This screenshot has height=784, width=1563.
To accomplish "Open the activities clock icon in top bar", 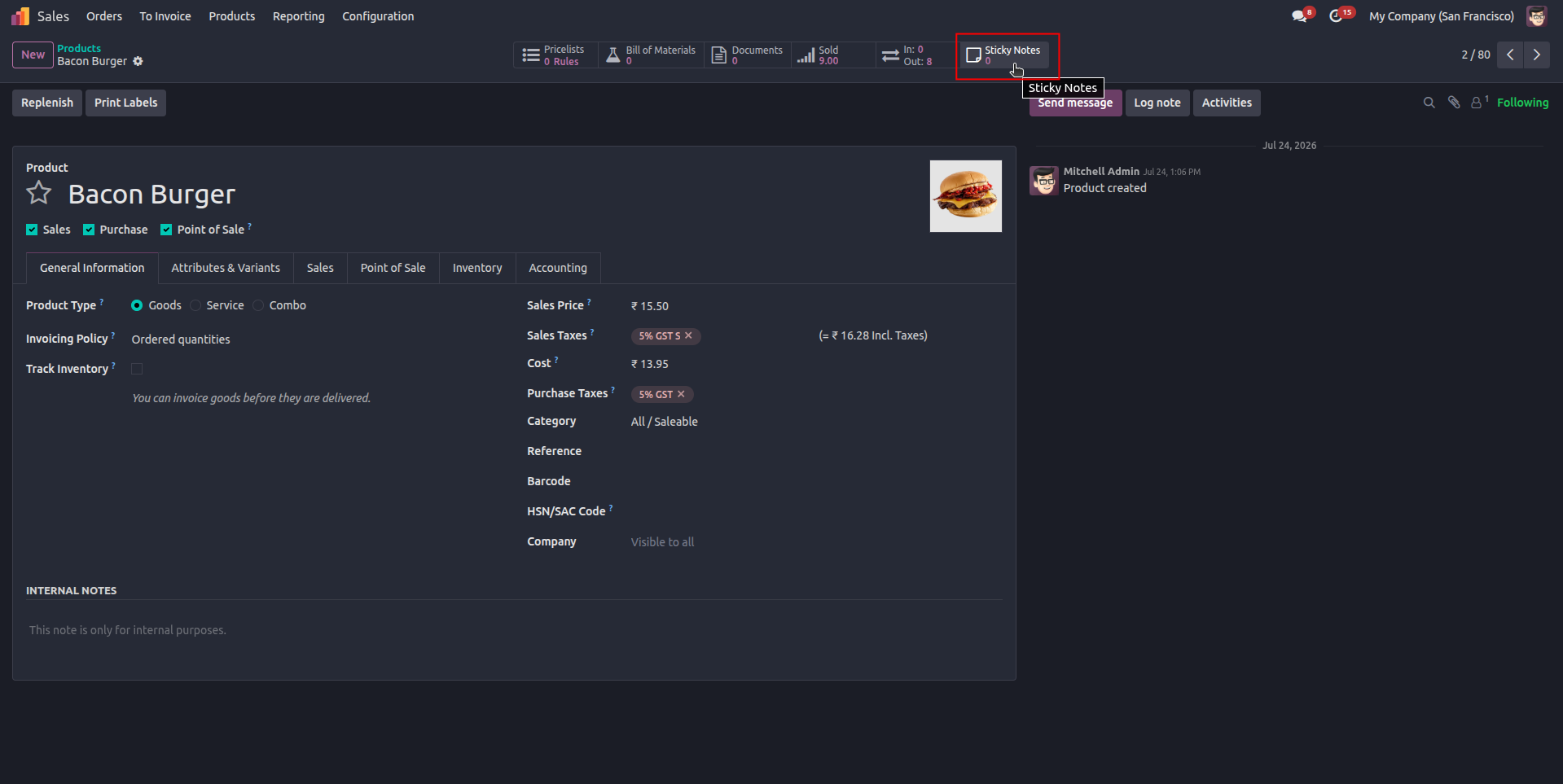I will 1337,16.
